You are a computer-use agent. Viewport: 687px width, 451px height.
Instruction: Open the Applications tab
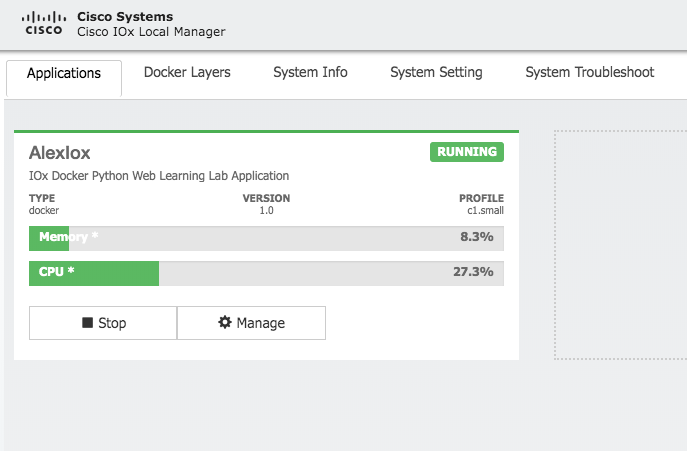point(64,78)
